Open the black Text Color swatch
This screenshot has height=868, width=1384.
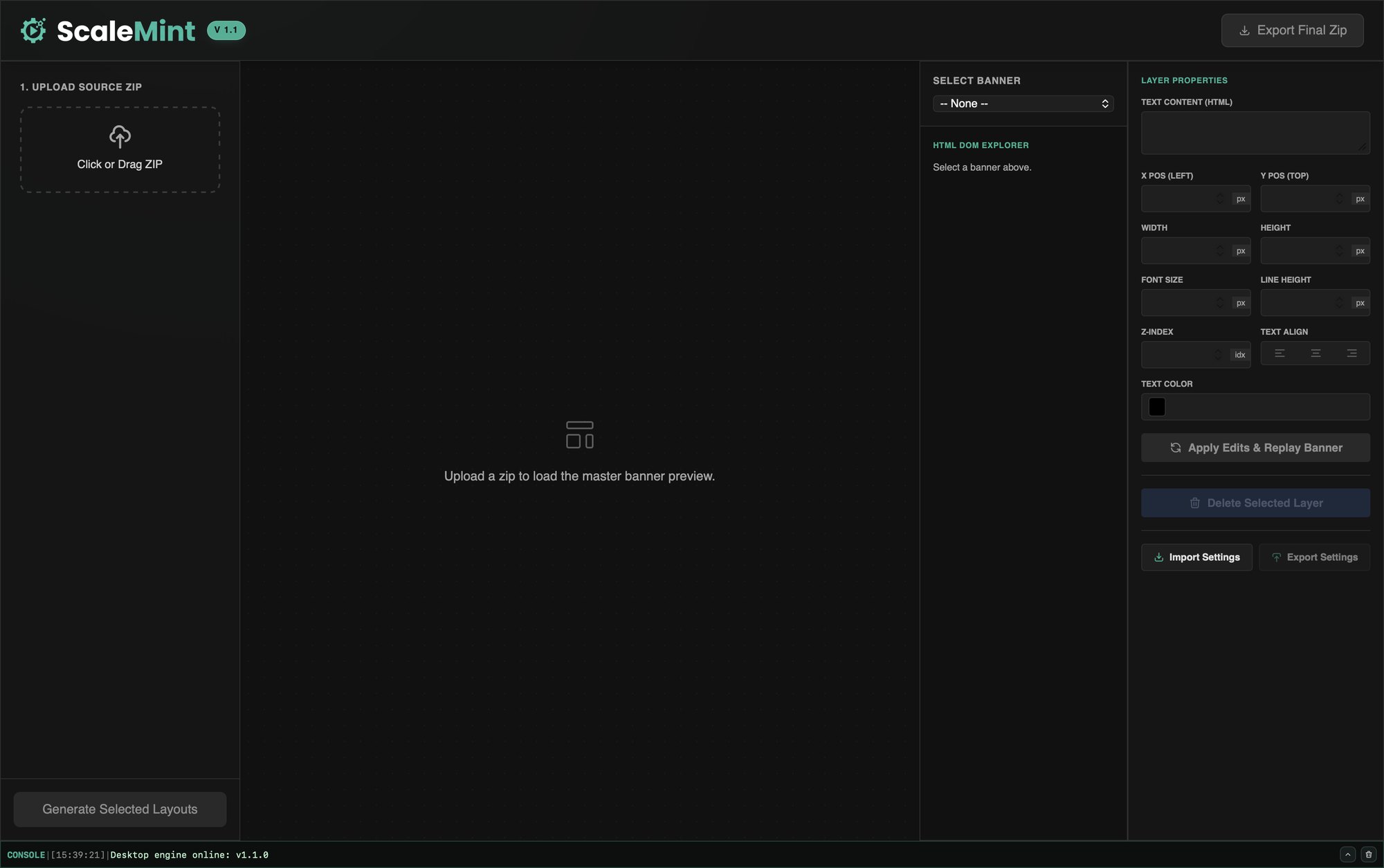pos(1157,407)
